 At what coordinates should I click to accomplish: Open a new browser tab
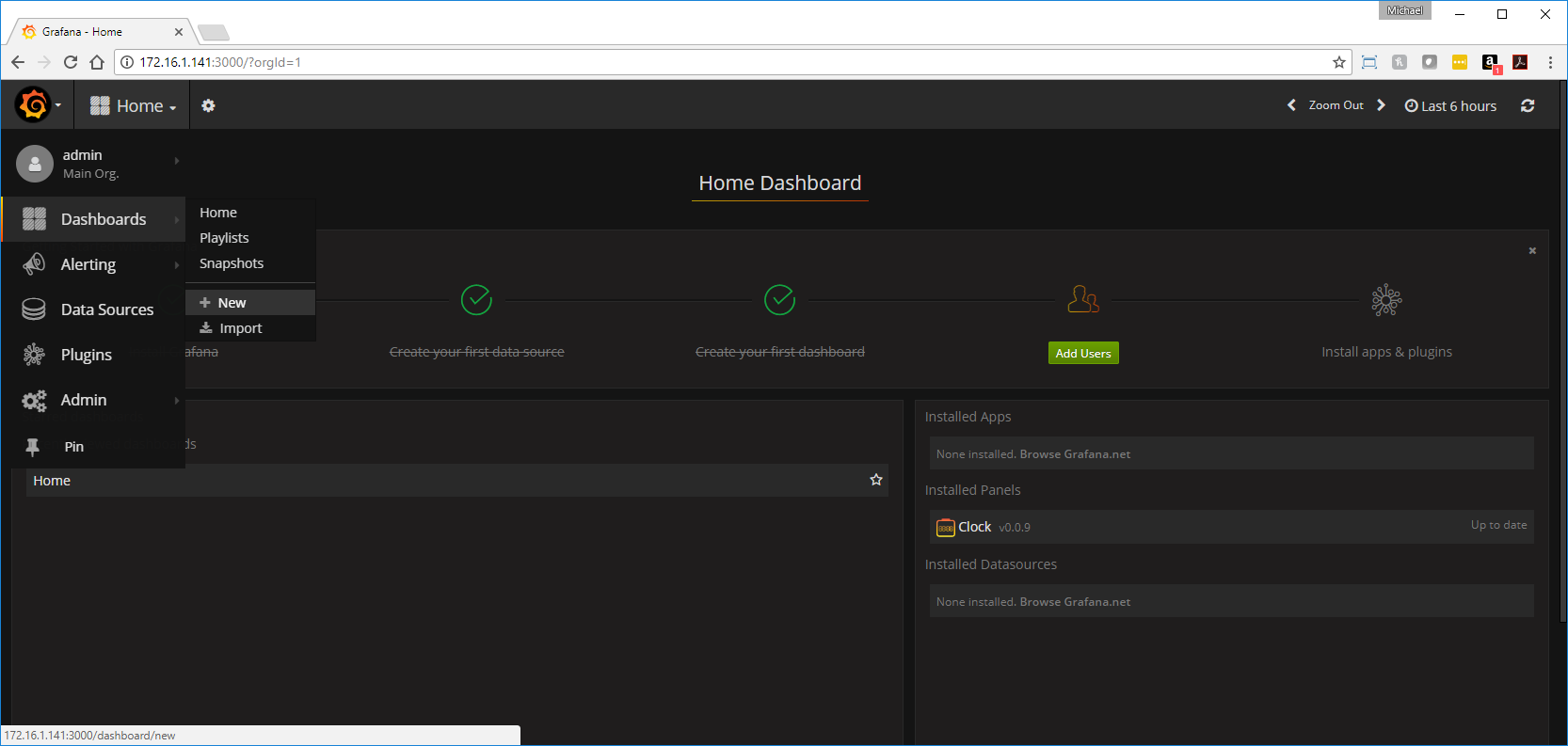click(x=215, y=33)
